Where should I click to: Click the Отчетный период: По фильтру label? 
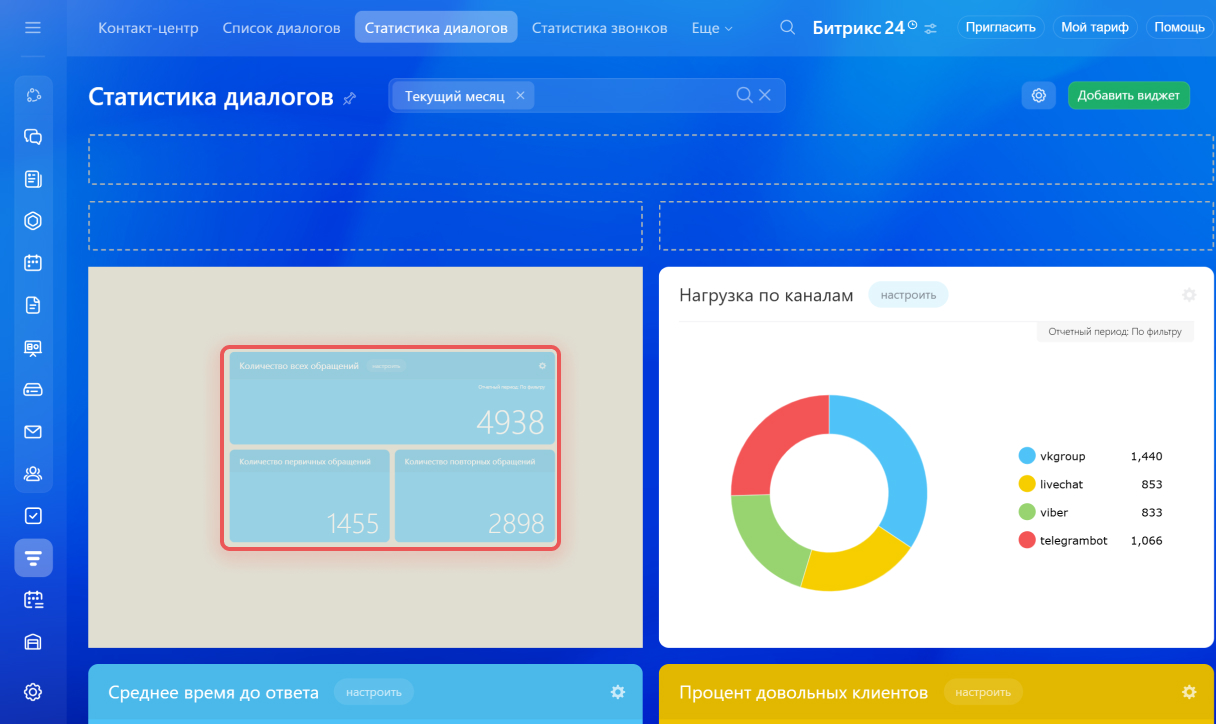(1115, 331)
